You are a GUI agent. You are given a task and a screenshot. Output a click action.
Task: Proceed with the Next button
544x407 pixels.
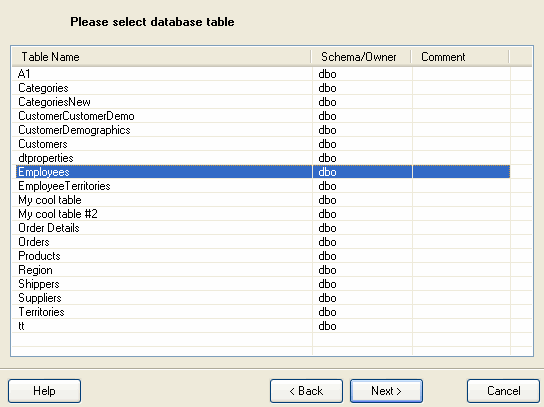386,391
